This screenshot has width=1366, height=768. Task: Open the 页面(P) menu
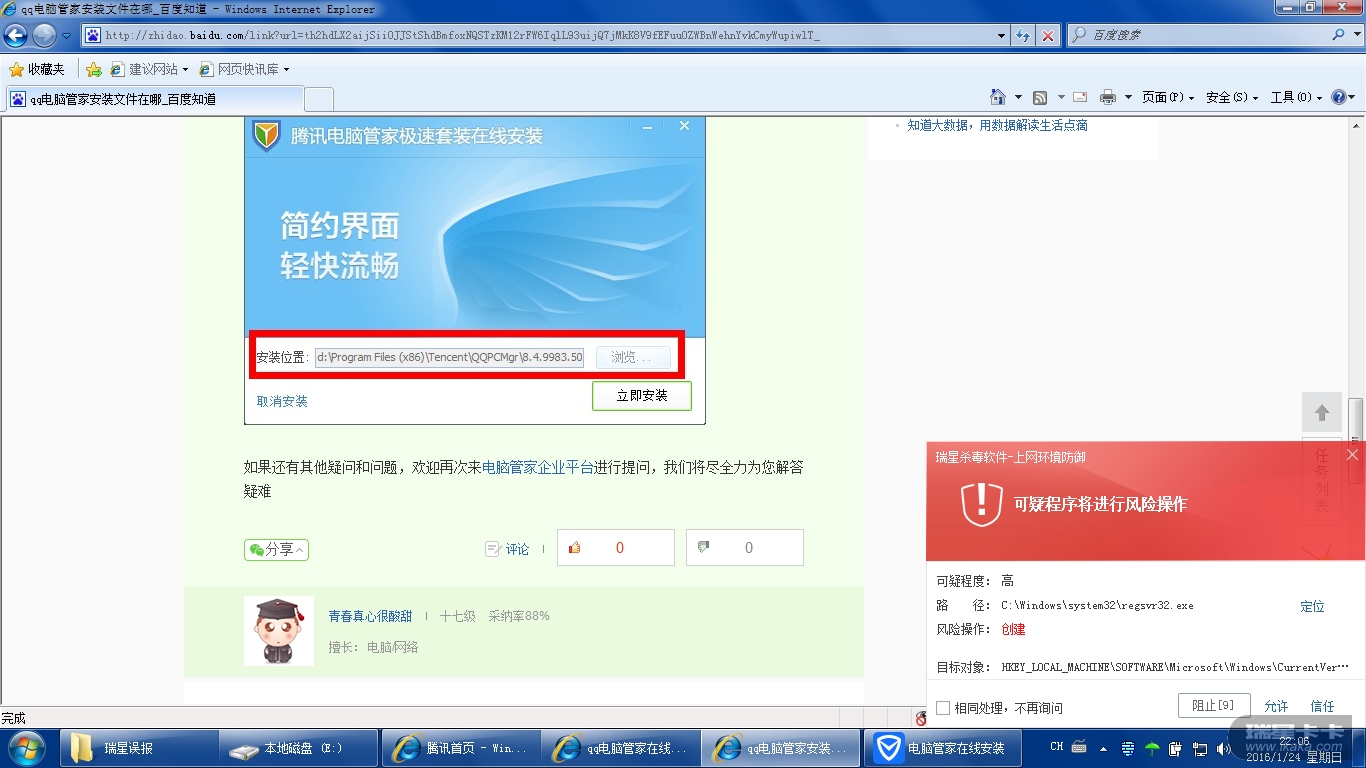[x=1168, y=97]
